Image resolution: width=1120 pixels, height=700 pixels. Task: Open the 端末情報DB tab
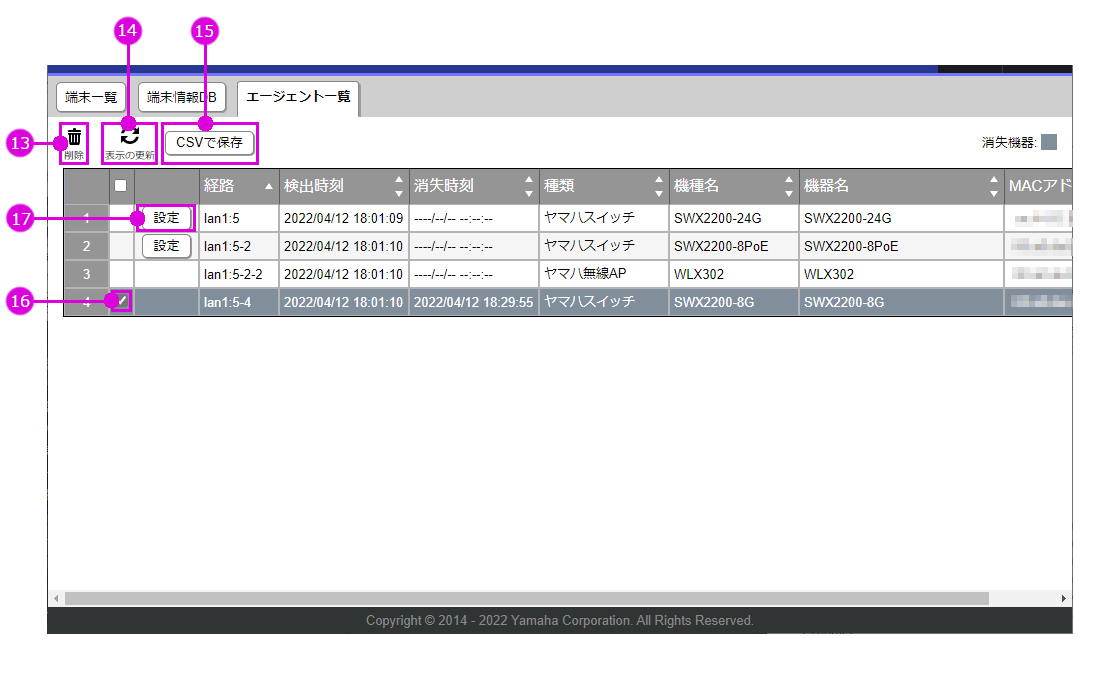[182, 97]
